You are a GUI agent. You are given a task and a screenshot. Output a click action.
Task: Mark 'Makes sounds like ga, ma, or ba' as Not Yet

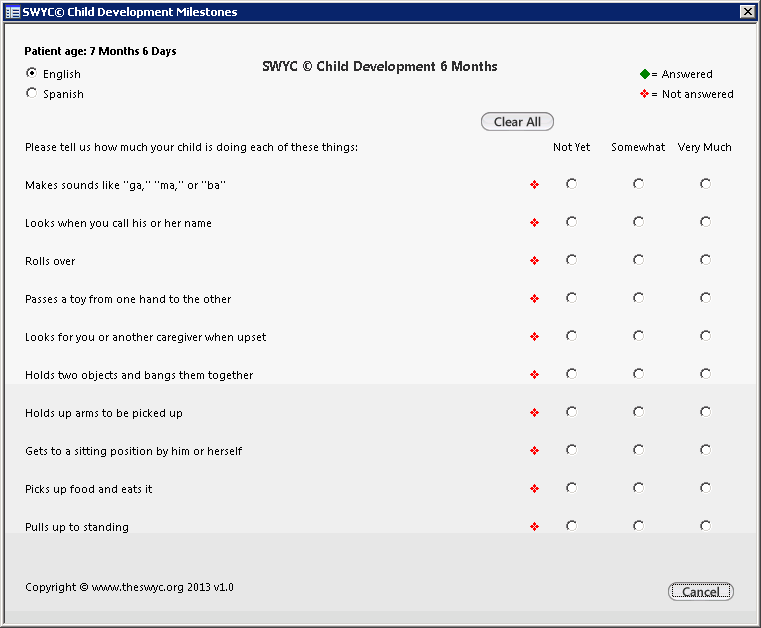click(571, 184)
